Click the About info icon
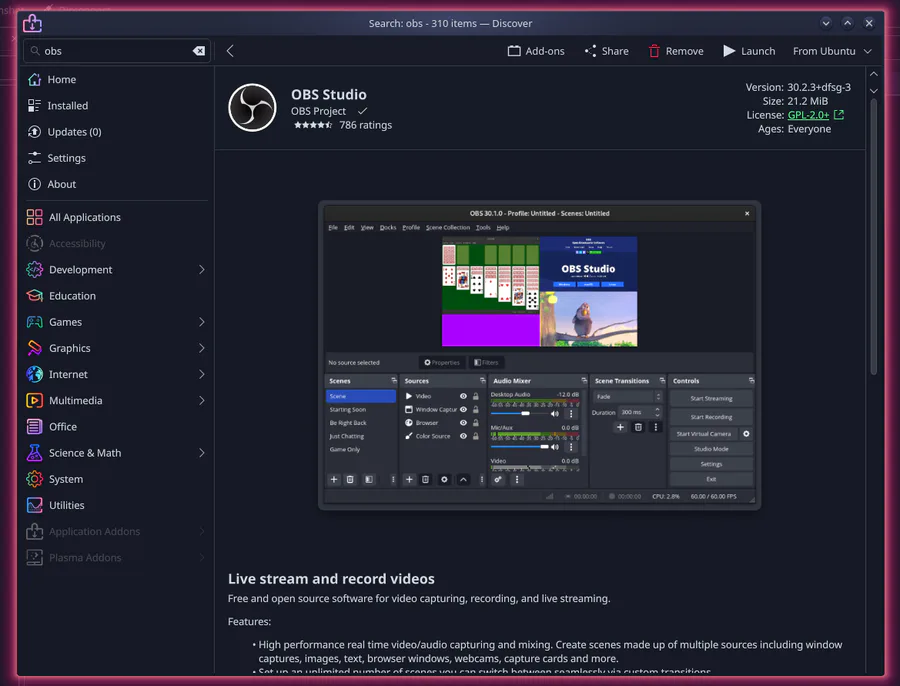Screen dimensions: 900x686 pyautogui.click(x=34, y=184)
